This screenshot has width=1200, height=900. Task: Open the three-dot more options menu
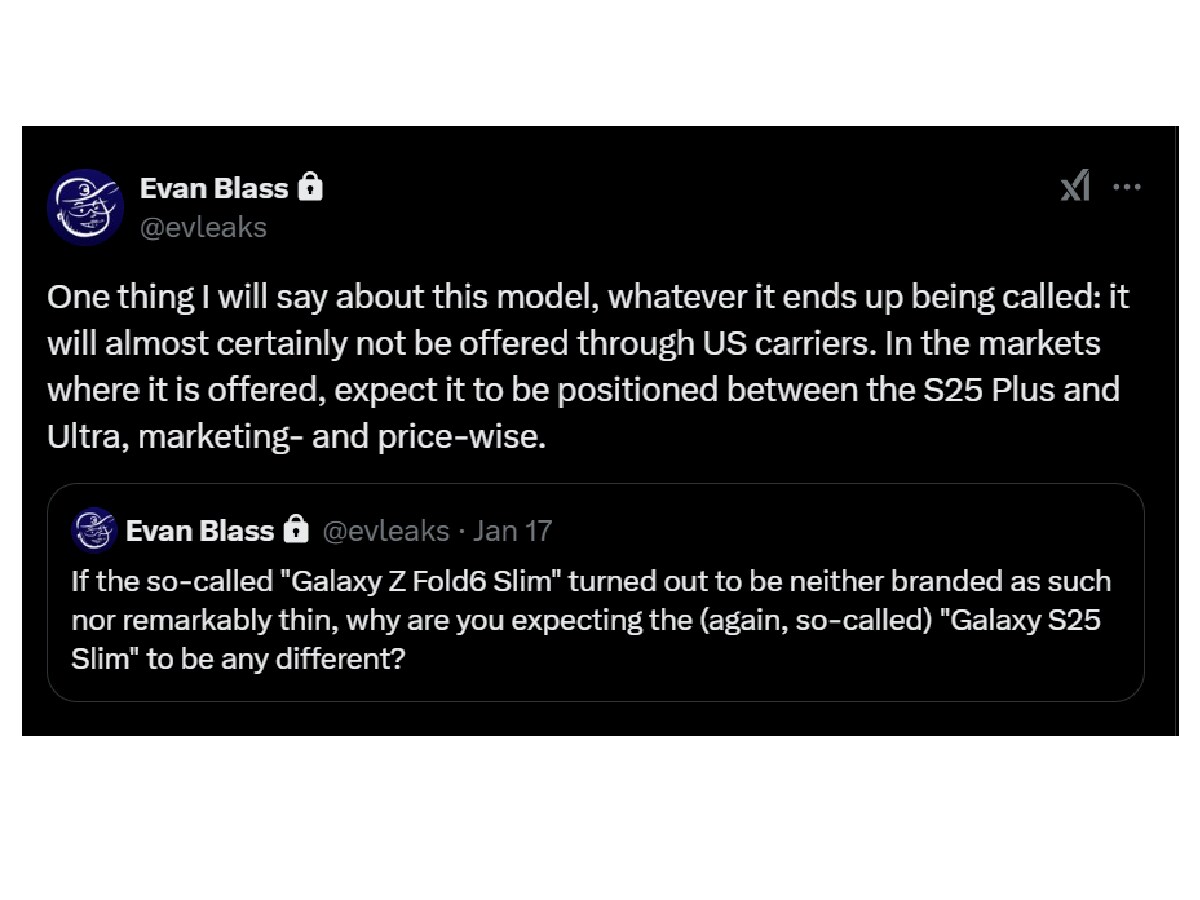coord(1127,186)
